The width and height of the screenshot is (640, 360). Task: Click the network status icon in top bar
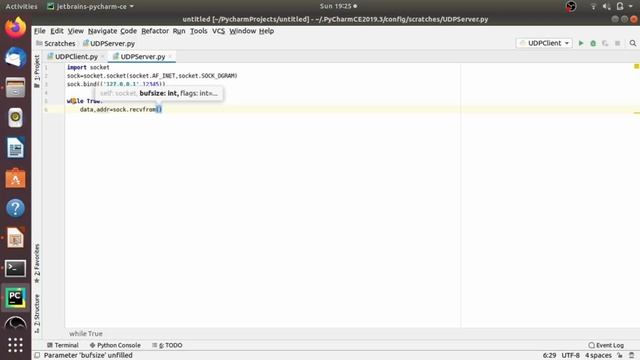(x=593, y=6)
